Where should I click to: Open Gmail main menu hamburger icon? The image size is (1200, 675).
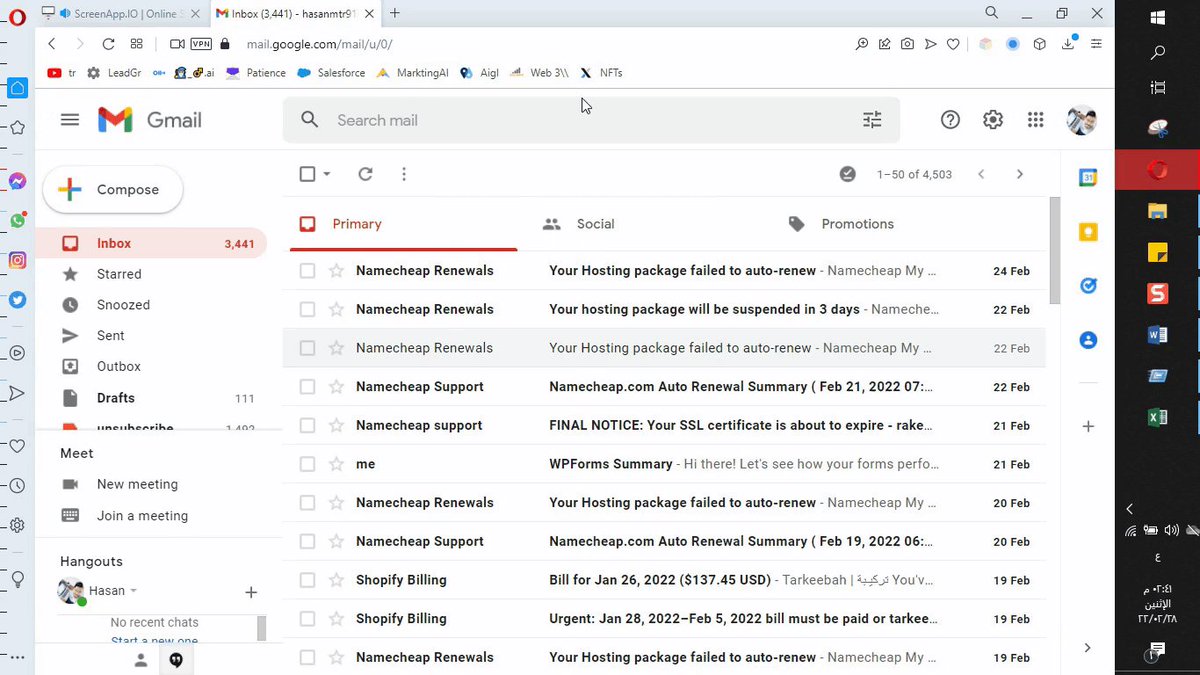coord(69,120)
